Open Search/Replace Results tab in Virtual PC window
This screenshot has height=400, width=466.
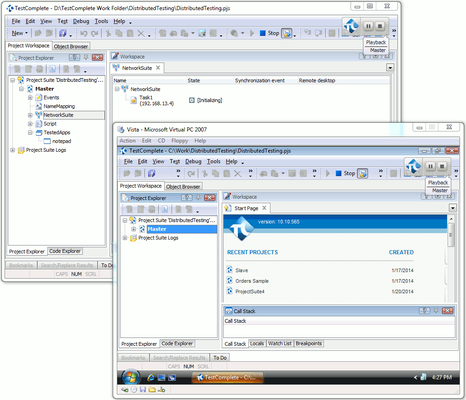(x=179, y=358)
